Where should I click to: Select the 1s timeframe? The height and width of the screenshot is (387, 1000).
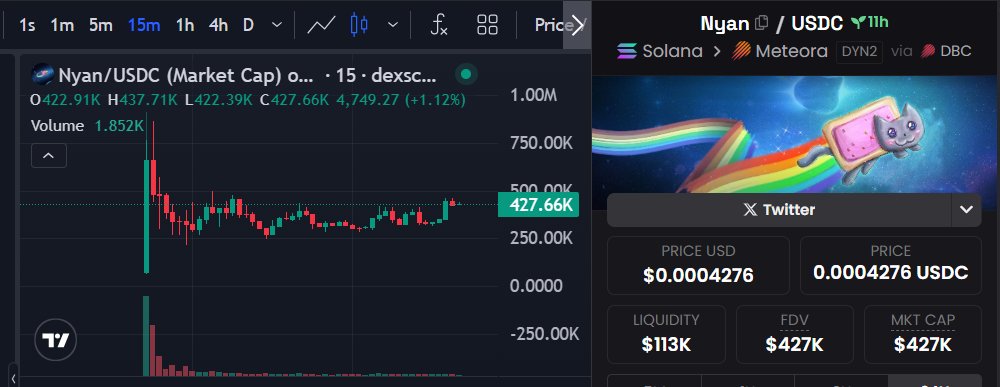(x=27, y=26)
